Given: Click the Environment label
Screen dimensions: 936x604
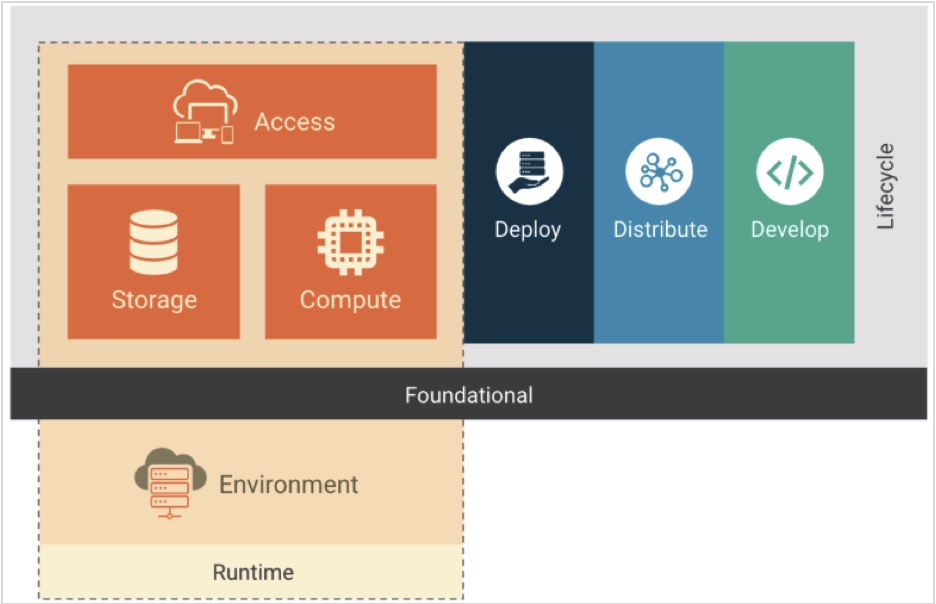Looking at the screenshot, I should [288, 485].
